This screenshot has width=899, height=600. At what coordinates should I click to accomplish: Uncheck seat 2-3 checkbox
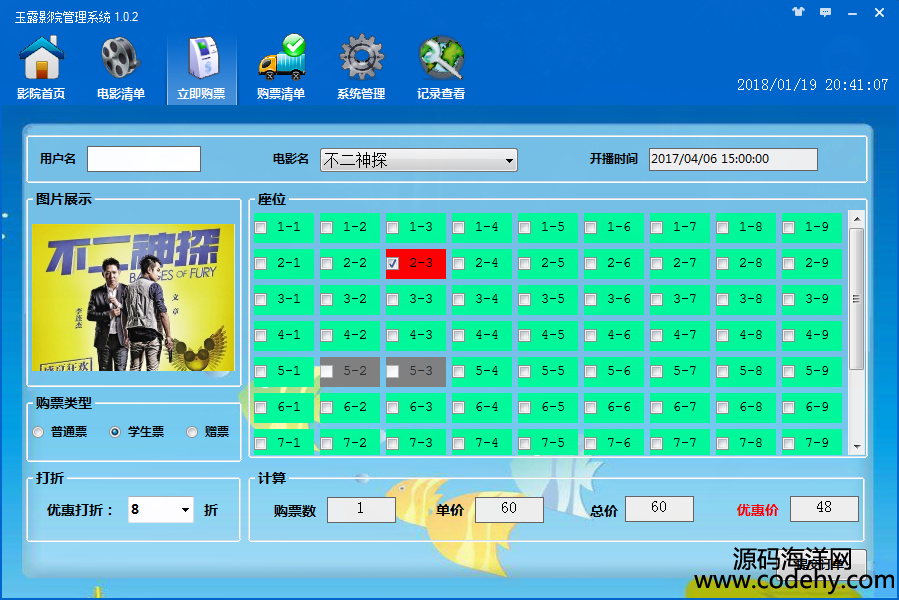[393, 264]
